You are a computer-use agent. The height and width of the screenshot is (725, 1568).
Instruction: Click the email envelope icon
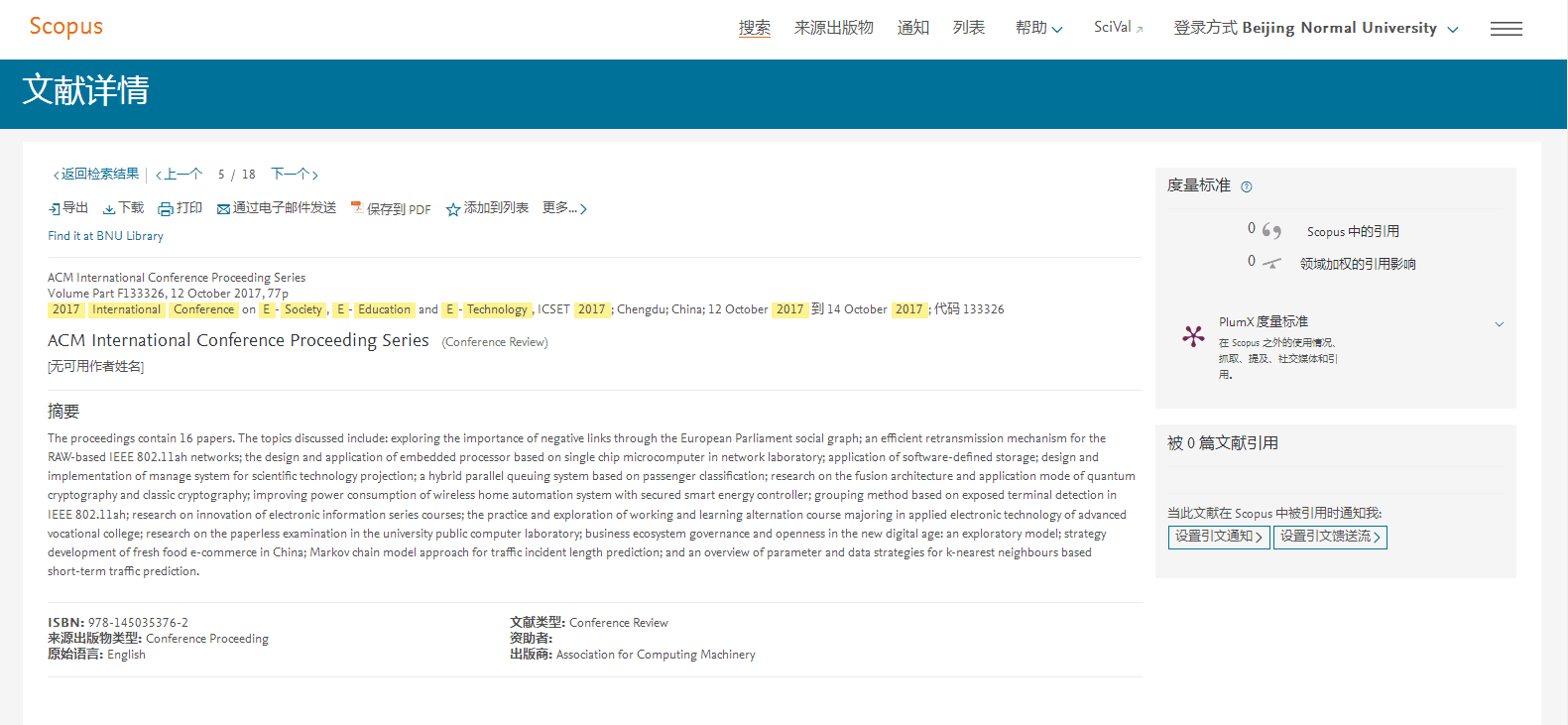point(223,209)
